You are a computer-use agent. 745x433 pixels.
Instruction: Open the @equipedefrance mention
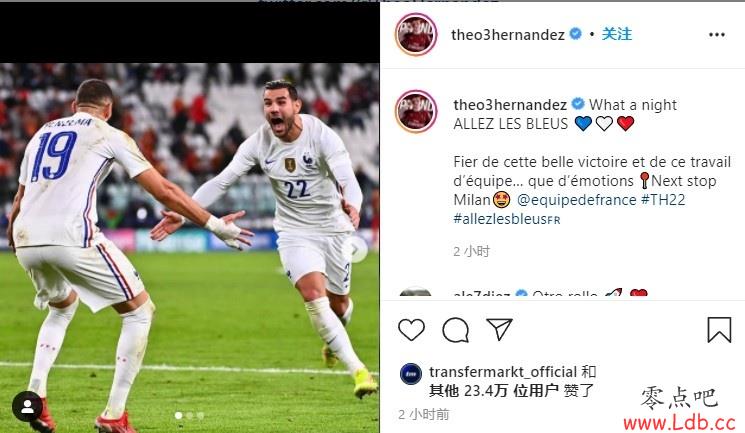tap(576, 200)
